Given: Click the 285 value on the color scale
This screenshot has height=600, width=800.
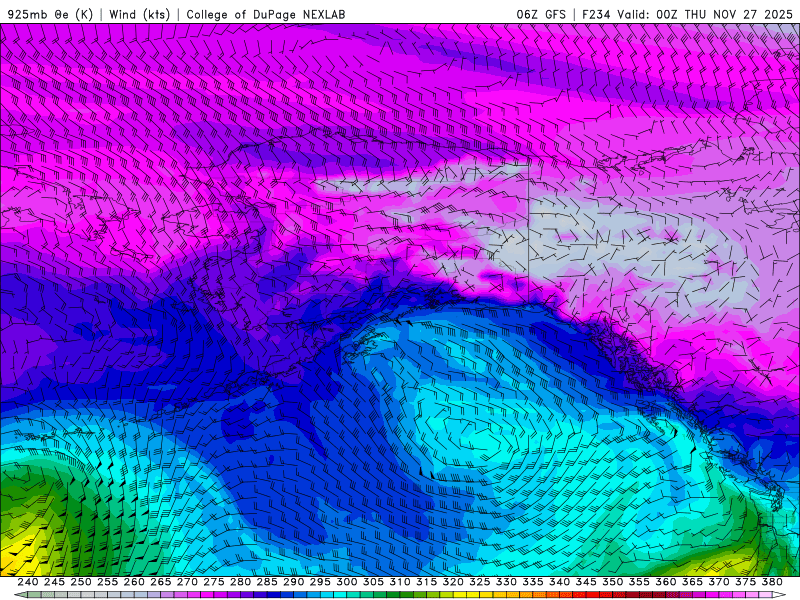Looking at the screenshot, I should pyautogui.click(x=267, y=582).
